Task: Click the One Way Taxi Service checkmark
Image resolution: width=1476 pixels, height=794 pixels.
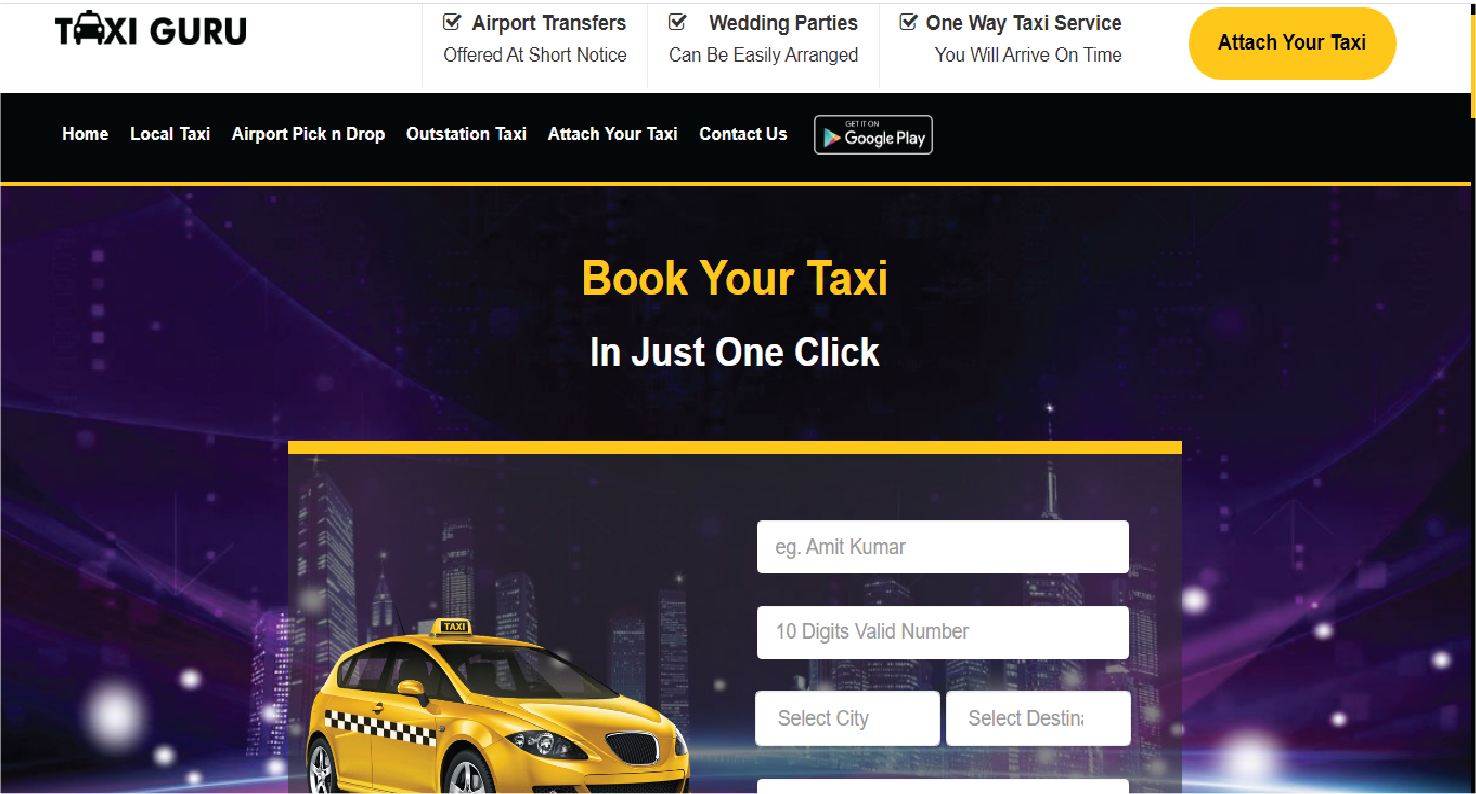Action: click(x=908, y=22)
